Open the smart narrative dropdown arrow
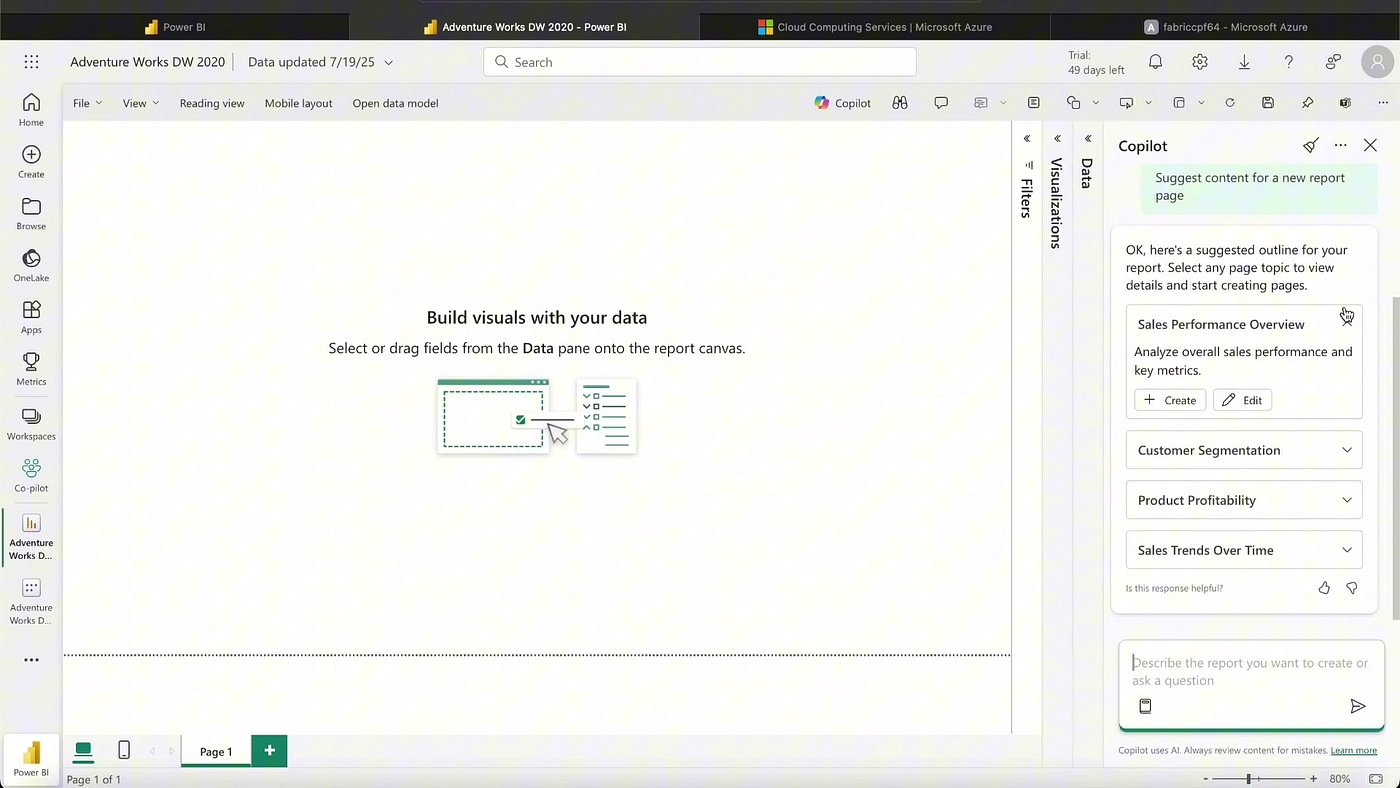 coord(1003,103)
